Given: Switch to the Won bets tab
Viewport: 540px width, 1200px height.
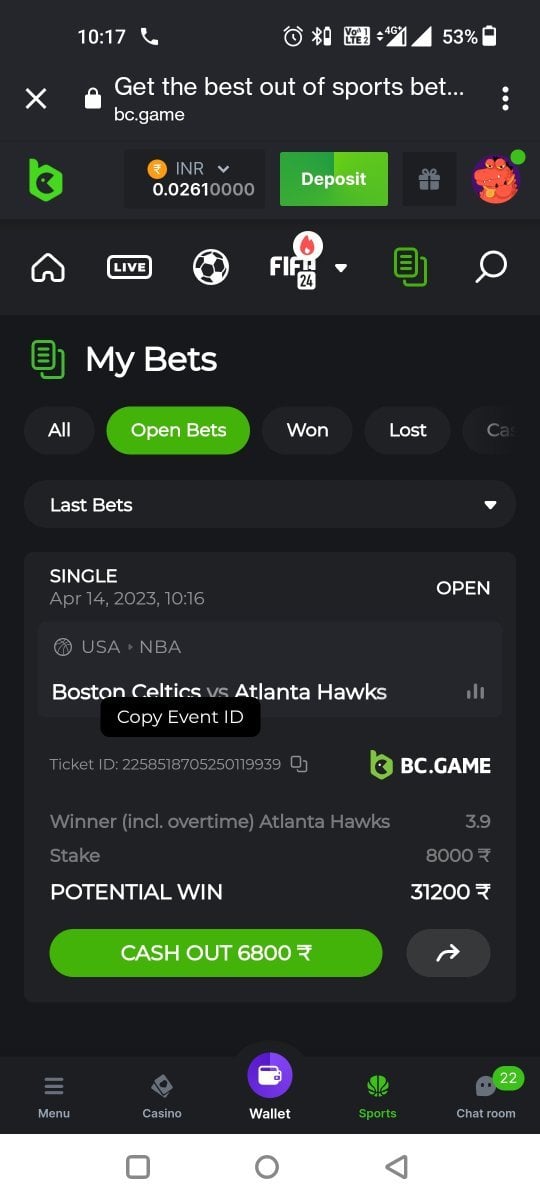Looking at the screenshot, I should [307, 430].
